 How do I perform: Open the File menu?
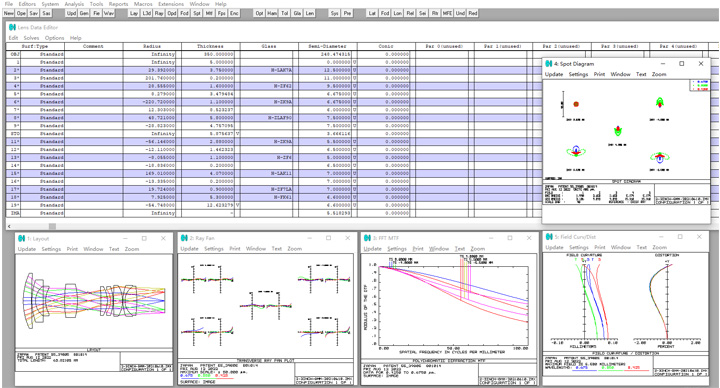point(9,4)
